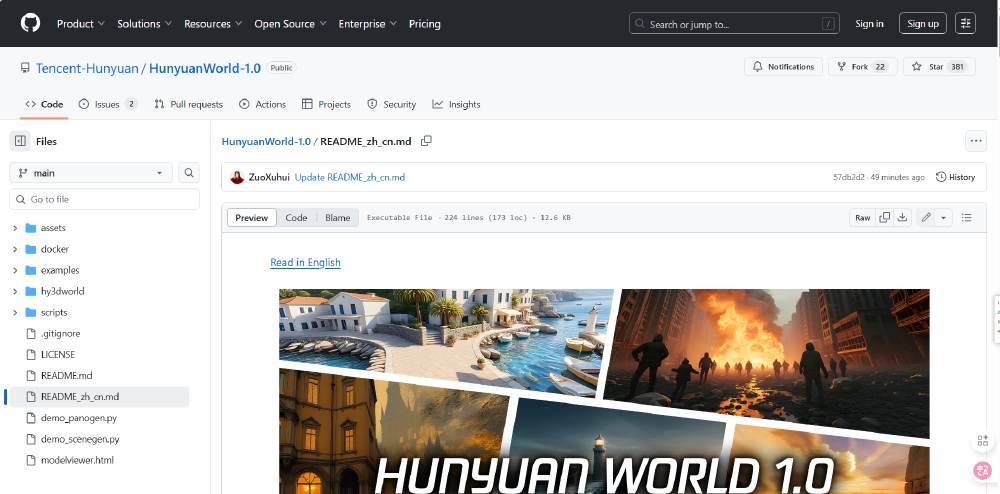Click the translate extension icon
Viewport: 1000px width, 494px height.
tap(983, 470)
